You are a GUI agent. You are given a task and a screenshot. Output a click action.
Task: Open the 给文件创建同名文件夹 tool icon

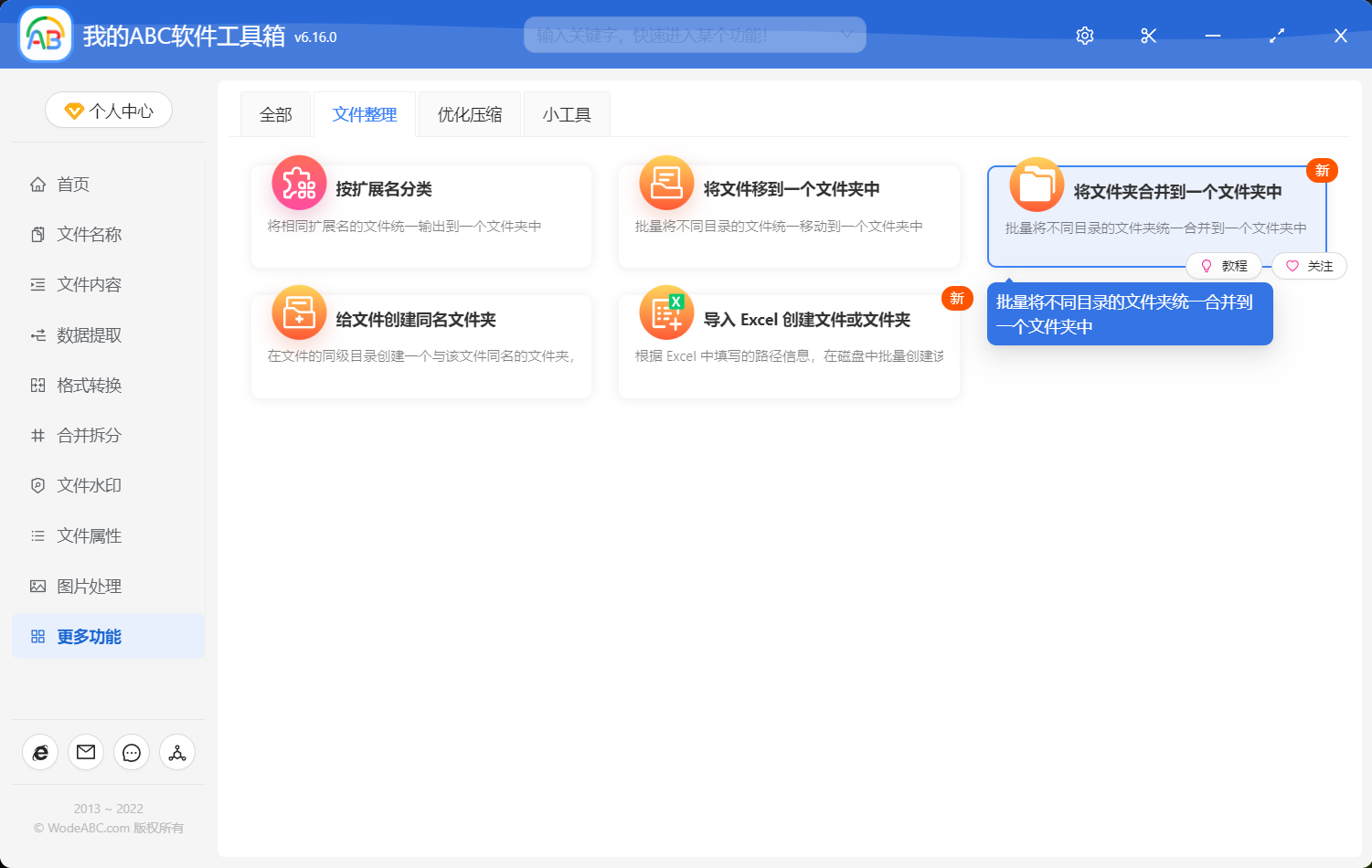pos(299,312)
